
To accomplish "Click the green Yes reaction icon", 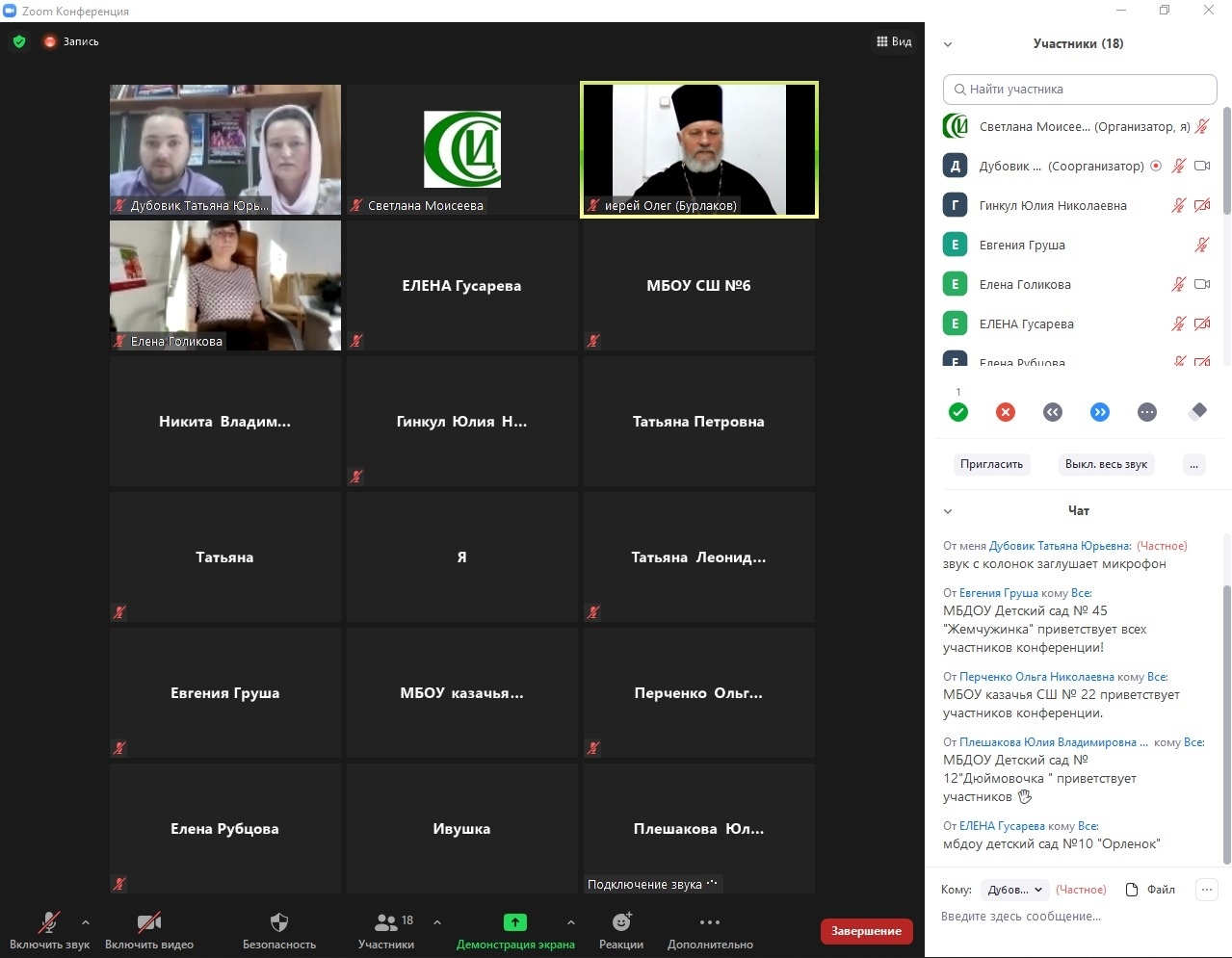I will tap(958, 412).
